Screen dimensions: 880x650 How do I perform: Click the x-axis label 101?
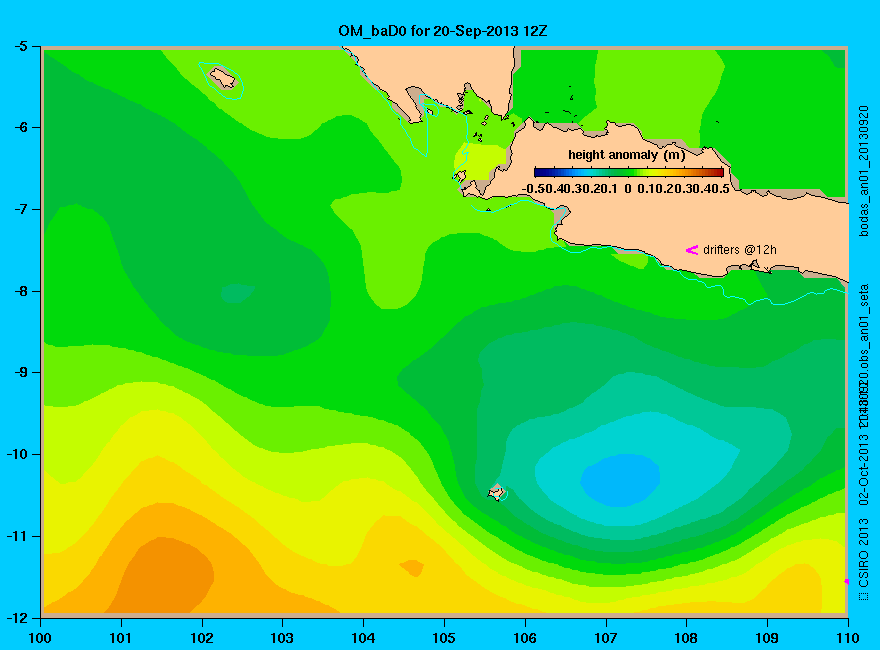pyautogui.click(x=121, y=638)
